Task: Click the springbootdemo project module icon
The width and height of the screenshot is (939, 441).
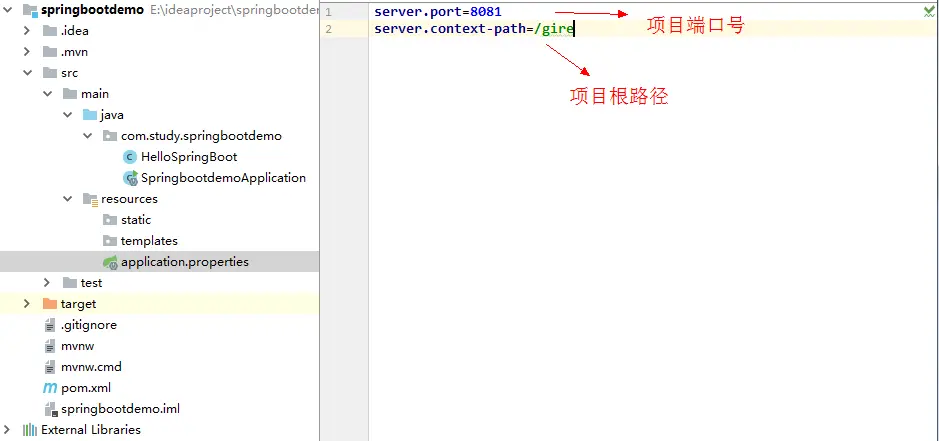Action: click(30, 10)
